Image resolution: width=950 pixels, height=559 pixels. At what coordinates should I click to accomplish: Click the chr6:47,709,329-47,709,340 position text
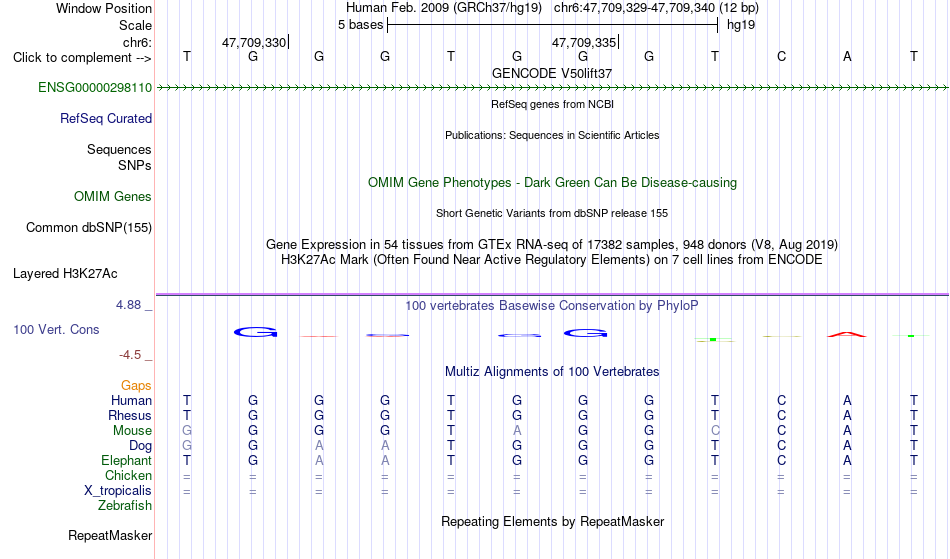click(x=634, y=8)
